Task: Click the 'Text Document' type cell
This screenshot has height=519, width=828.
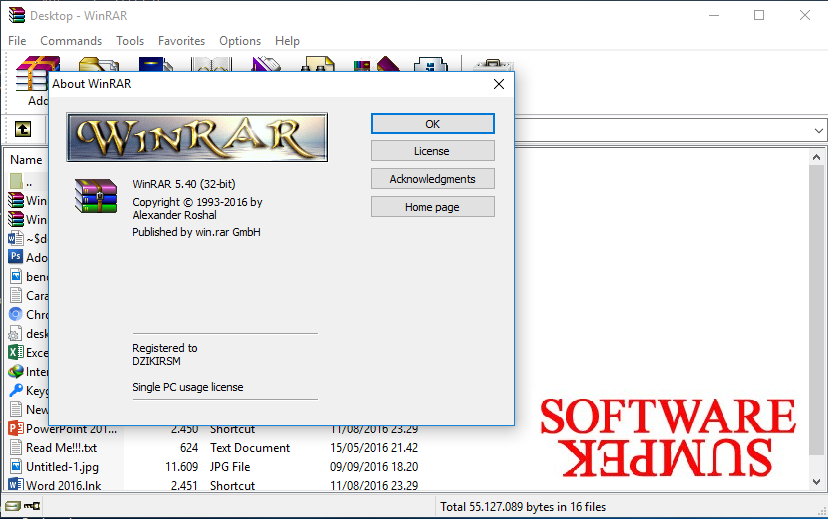Action: [x=250, y=448]
